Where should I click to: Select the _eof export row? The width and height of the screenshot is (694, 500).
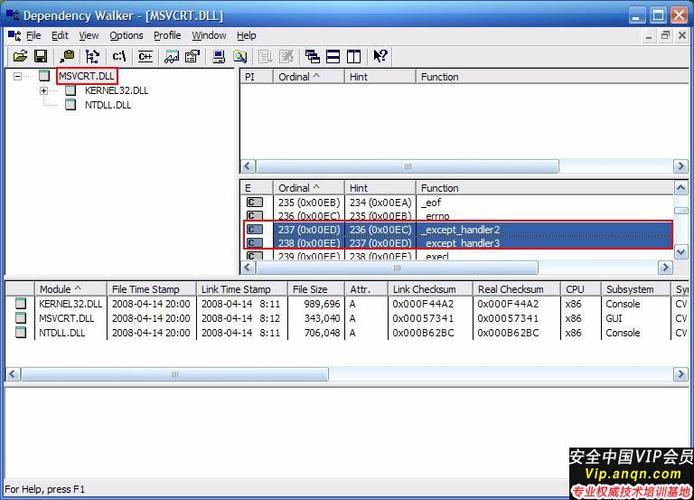pyautogui.click(x=458, y=202)
